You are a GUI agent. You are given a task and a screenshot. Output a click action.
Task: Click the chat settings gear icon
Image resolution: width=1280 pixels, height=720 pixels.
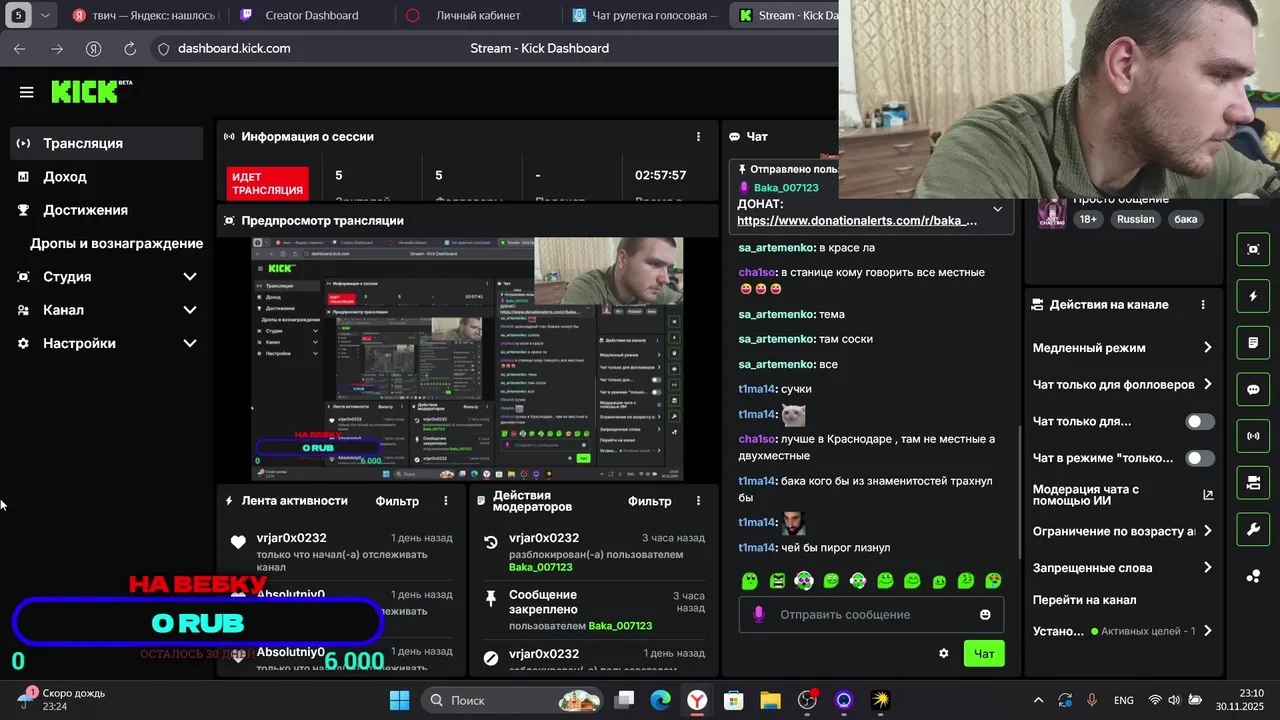pos(943,653)
